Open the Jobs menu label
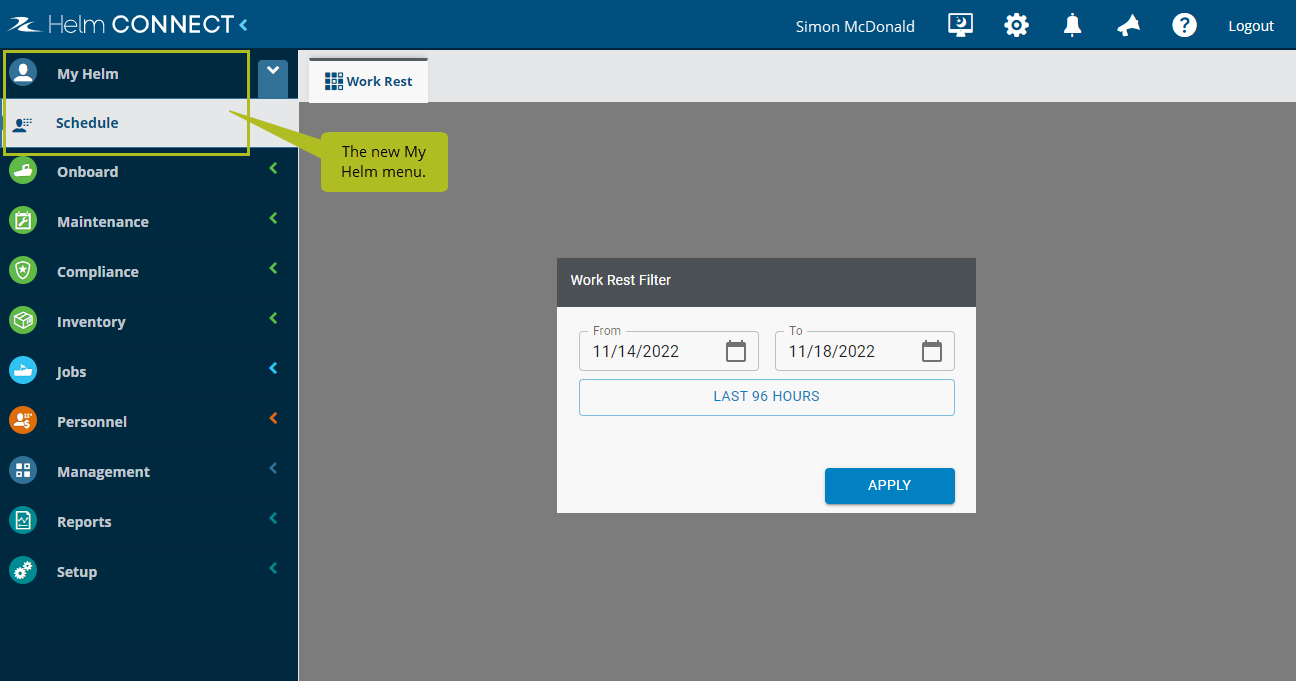This screenshot has height=681, width=1296. pyautogui.click(x=72, y=372)
